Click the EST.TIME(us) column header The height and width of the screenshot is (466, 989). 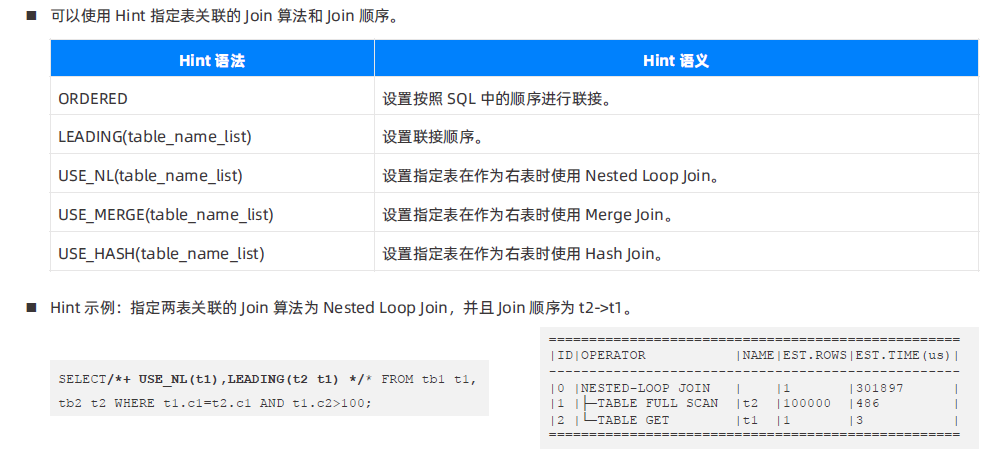(x=903, y=356)
